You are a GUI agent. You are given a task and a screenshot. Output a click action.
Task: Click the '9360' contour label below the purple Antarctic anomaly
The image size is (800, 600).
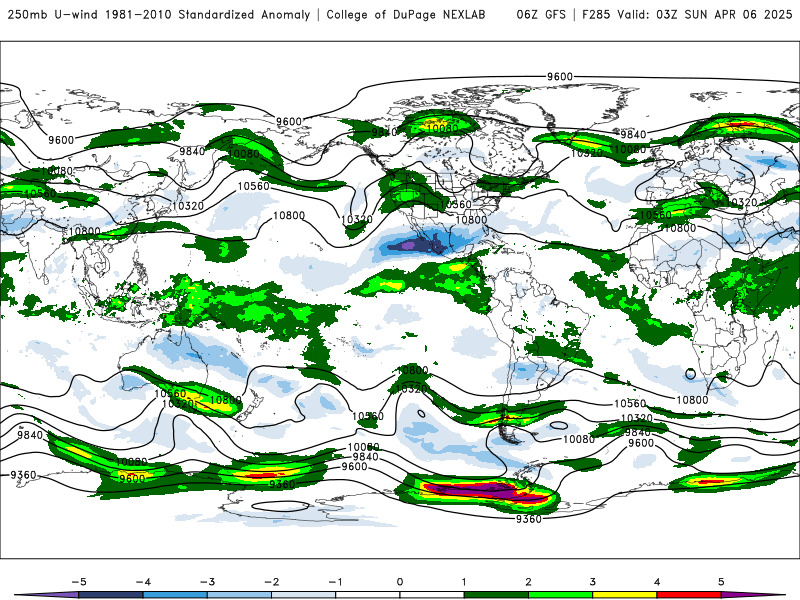tap(529, 519)
